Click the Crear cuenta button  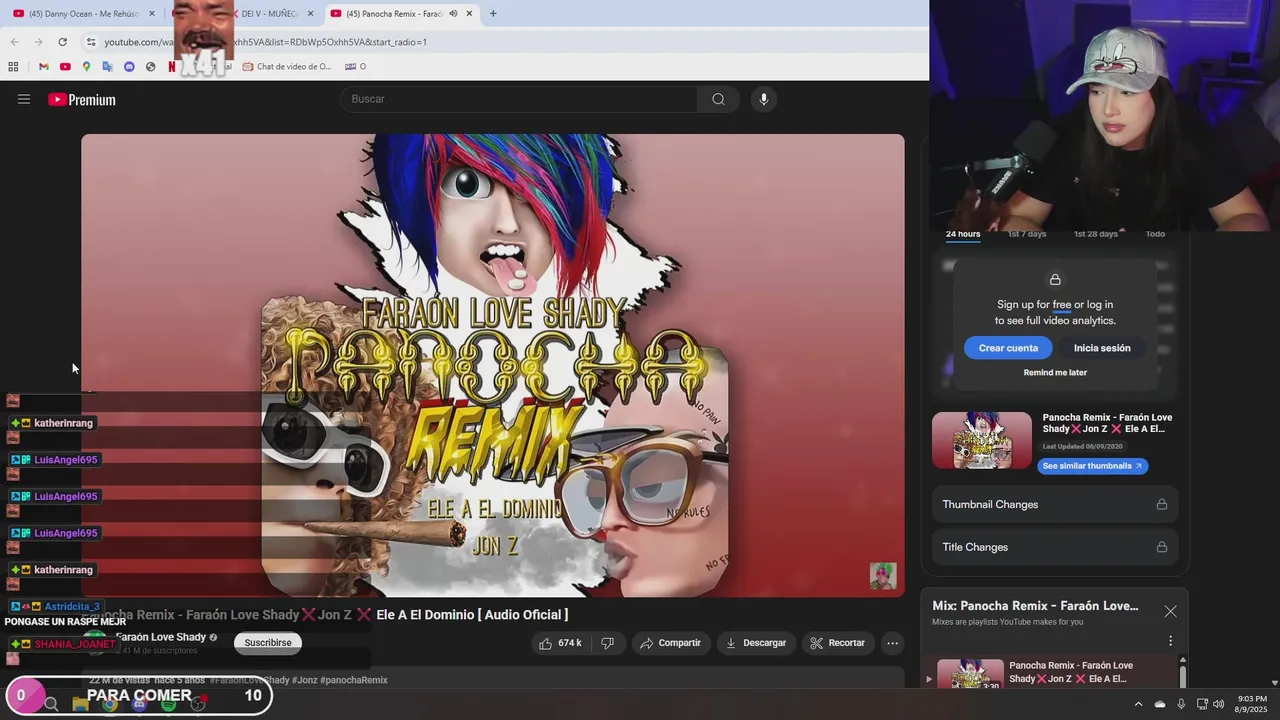tap(1008, 348)
